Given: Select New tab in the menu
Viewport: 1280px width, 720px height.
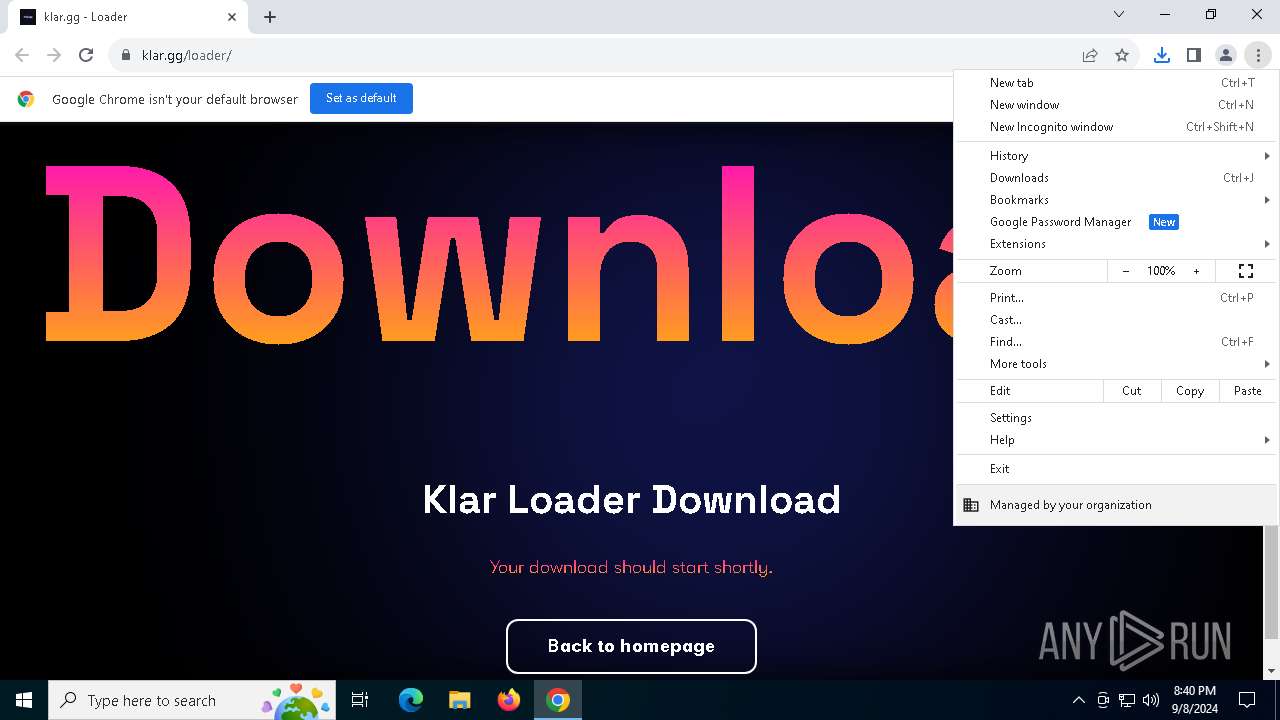Looking at the screenshot, I should point(1115,83).
